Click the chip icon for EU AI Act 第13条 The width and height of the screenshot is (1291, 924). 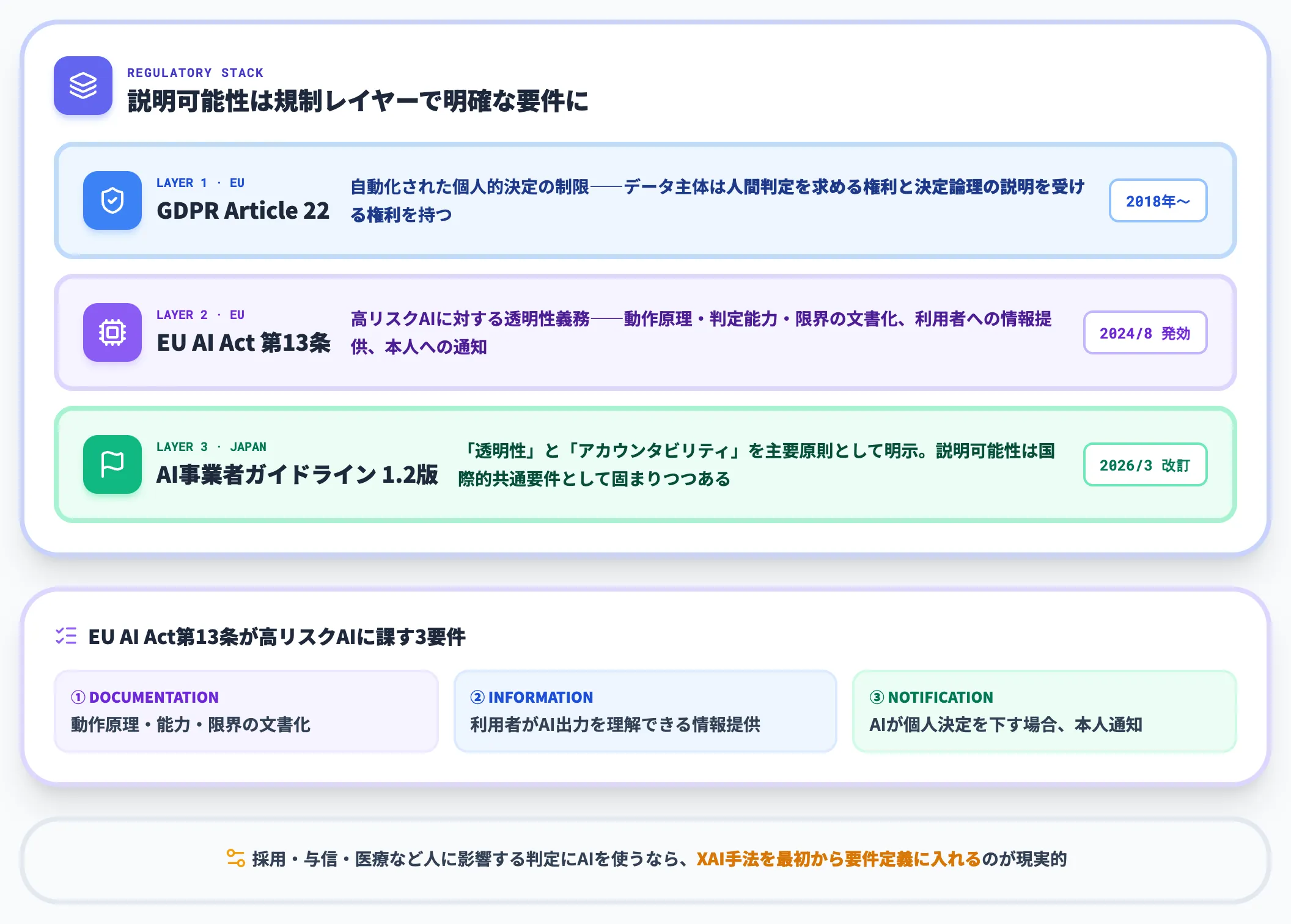click(x=112, y=332)
